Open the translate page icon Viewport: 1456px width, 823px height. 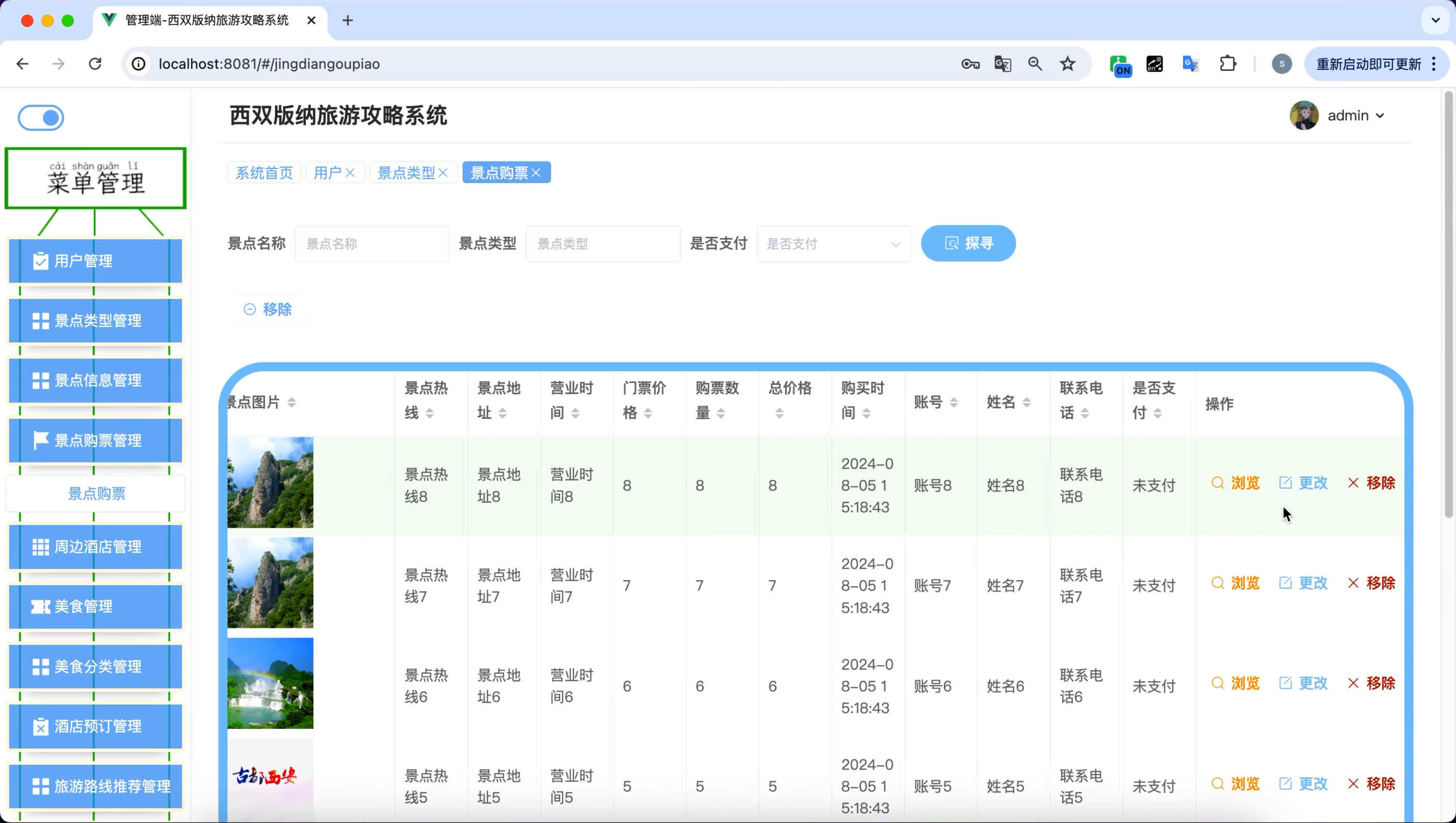1003,64
